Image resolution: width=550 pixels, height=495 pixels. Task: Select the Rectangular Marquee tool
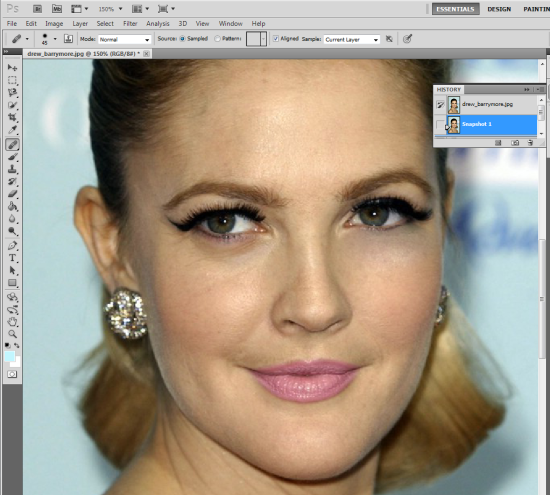tap(12, 80)
